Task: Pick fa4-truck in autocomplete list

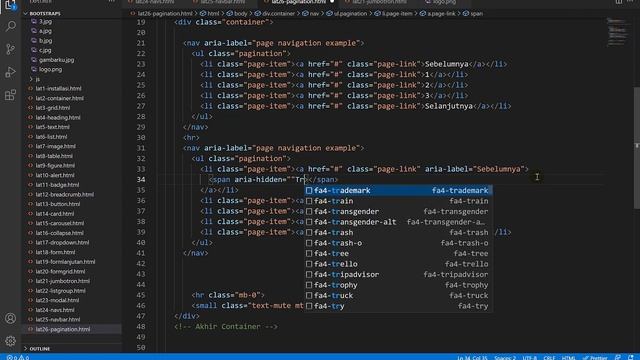Action: [398, 296]
